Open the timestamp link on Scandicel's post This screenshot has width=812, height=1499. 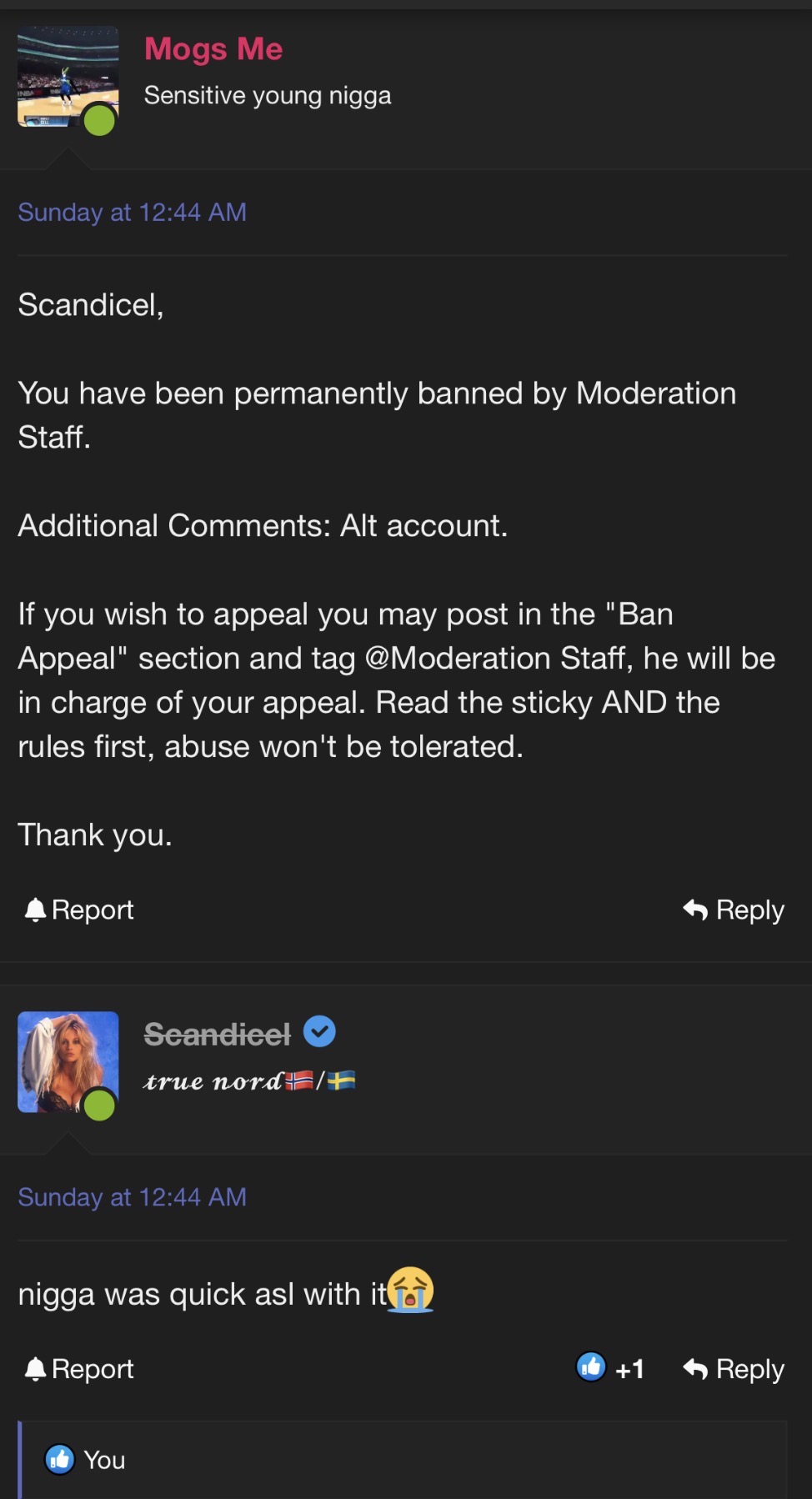tap(132, 1197)
